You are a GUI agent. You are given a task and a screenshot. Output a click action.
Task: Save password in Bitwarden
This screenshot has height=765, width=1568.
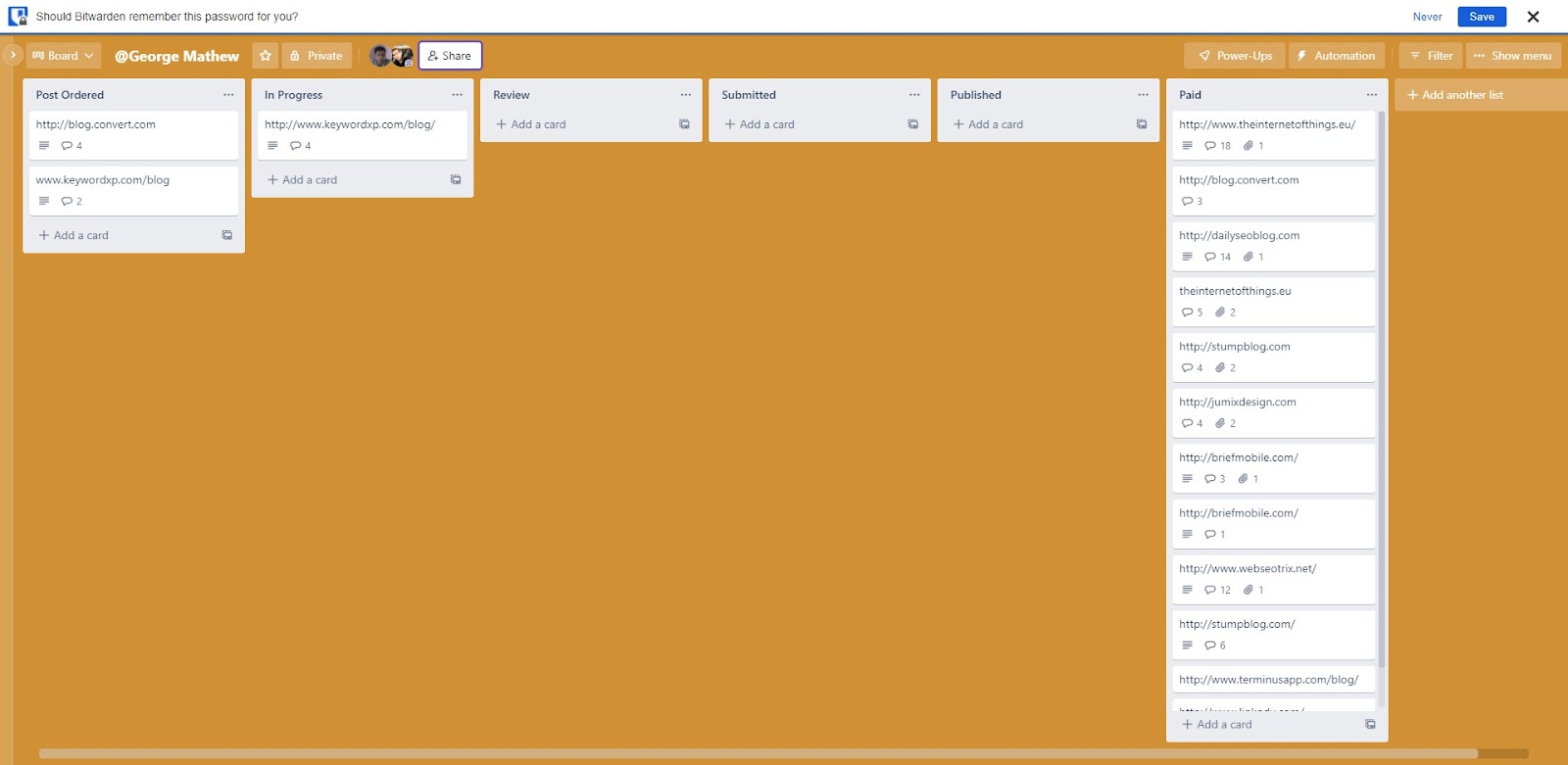click(1482, 17)
